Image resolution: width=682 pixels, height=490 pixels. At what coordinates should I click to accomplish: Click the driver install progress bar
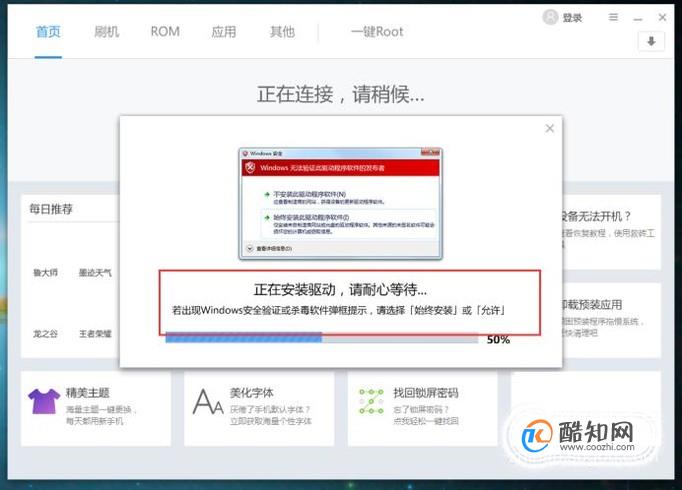click(321, 338)
